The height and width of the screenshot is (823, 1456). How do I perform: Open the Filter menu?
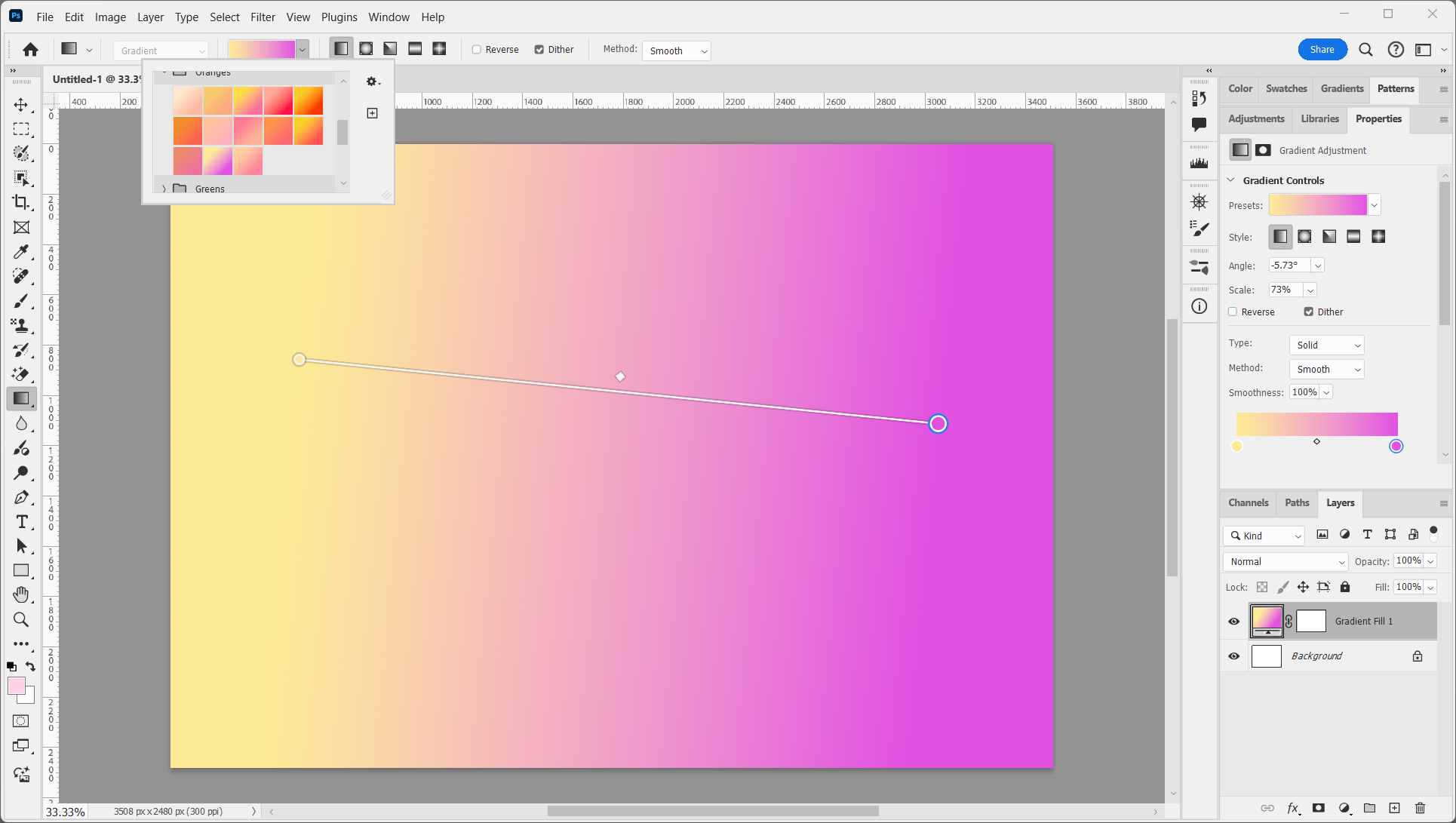click(263, 17)
